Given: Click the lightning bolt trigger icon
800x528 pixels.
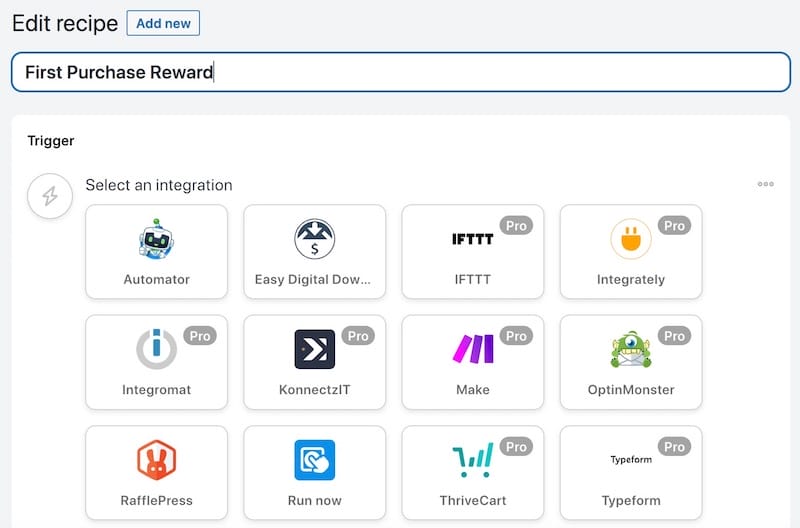Looking at the screenshot, I should (49, 196).
